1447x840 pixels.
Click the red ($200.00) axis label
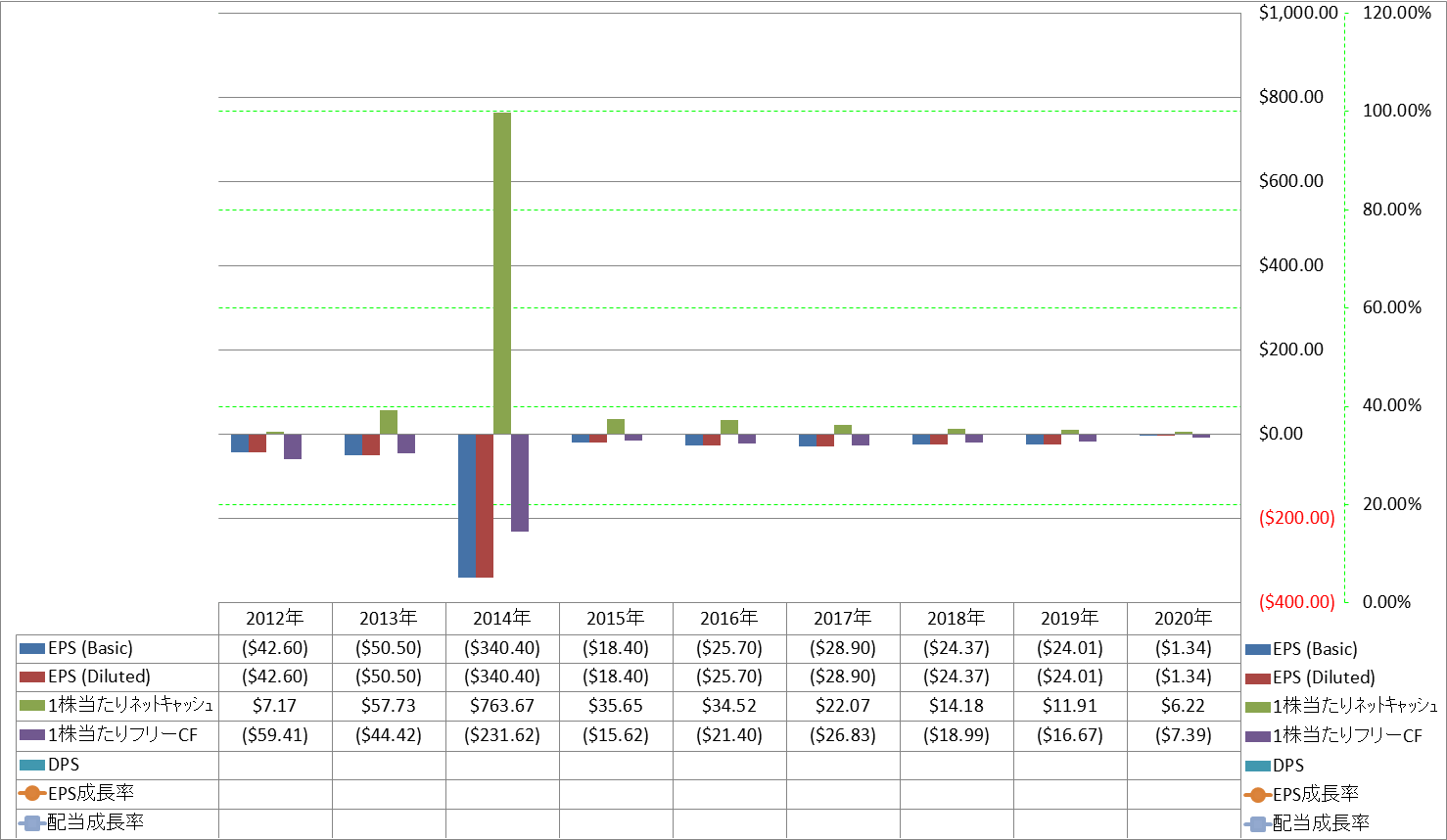(1297, 518)
